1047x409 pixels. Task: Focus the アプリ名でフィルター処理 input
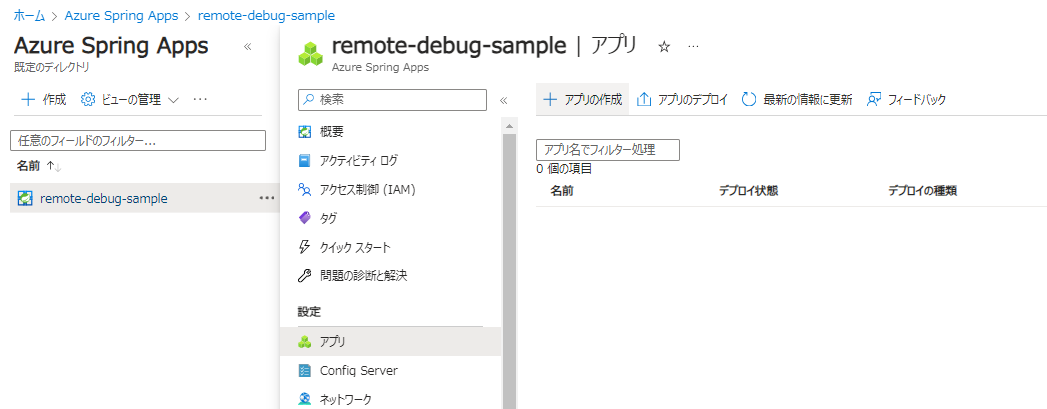(x=608, y=150)
